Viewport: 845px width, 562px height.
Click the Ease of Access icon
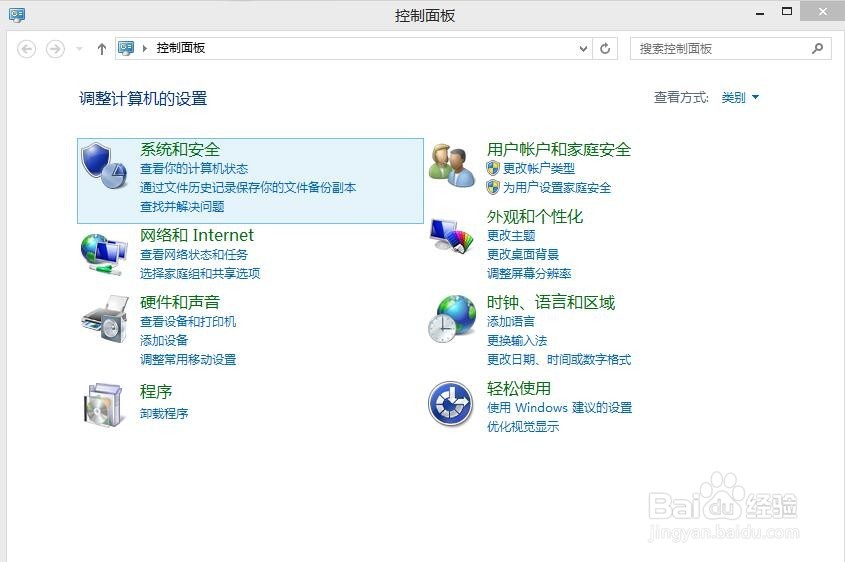pos(451,404)
